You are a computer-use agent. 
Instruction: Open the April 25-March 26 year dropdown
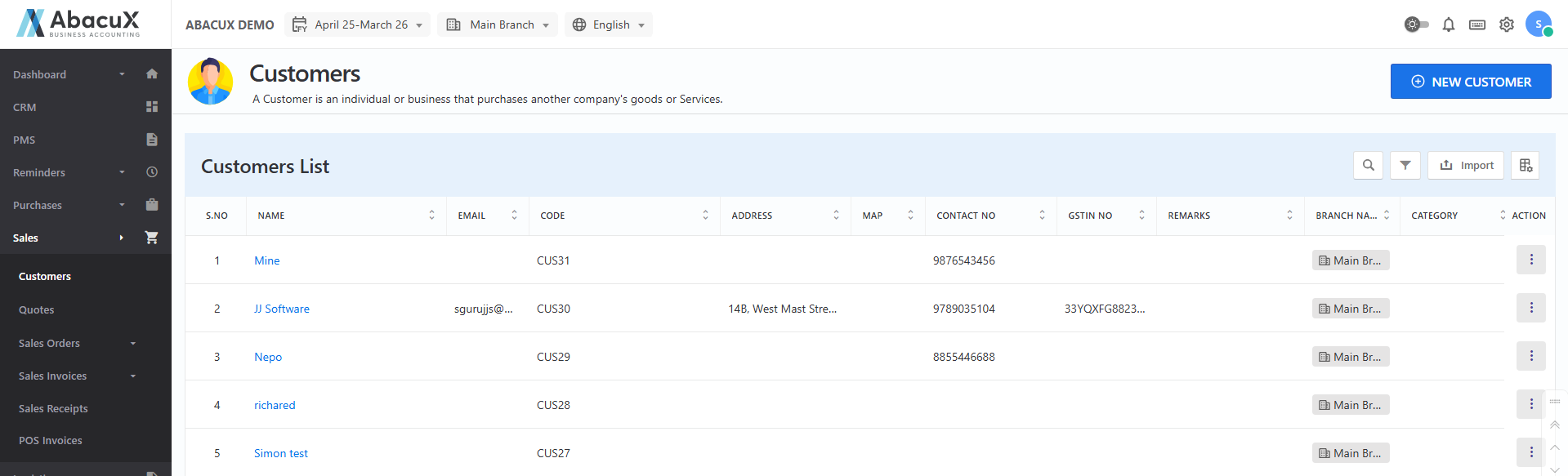point(358,24)
